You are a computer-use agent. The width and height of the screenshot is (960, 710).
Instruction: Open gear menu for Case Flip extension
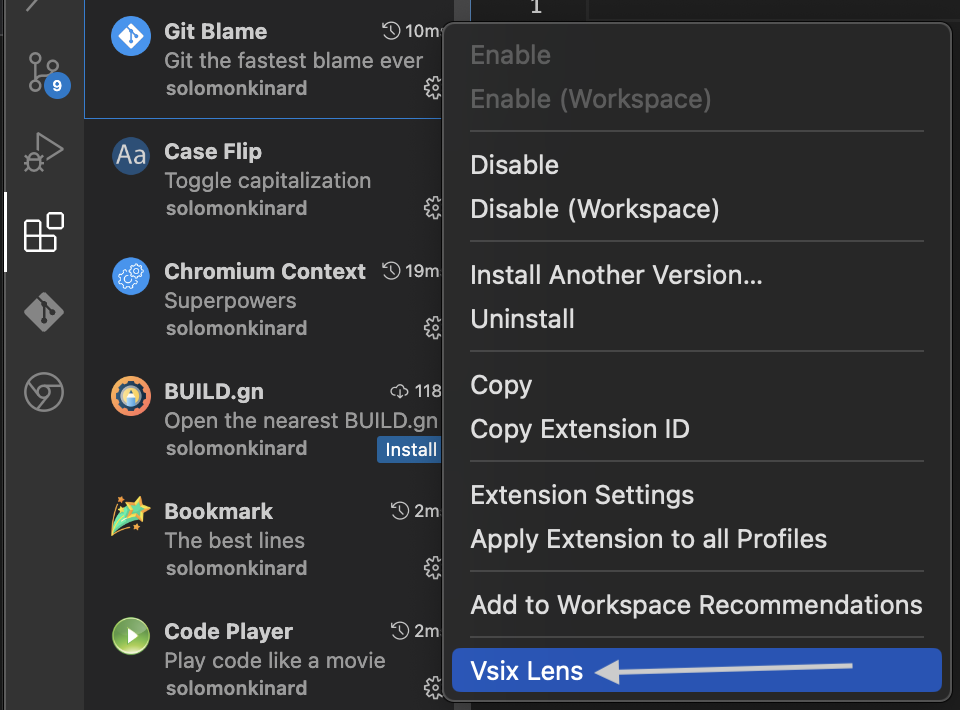[432, 208]
